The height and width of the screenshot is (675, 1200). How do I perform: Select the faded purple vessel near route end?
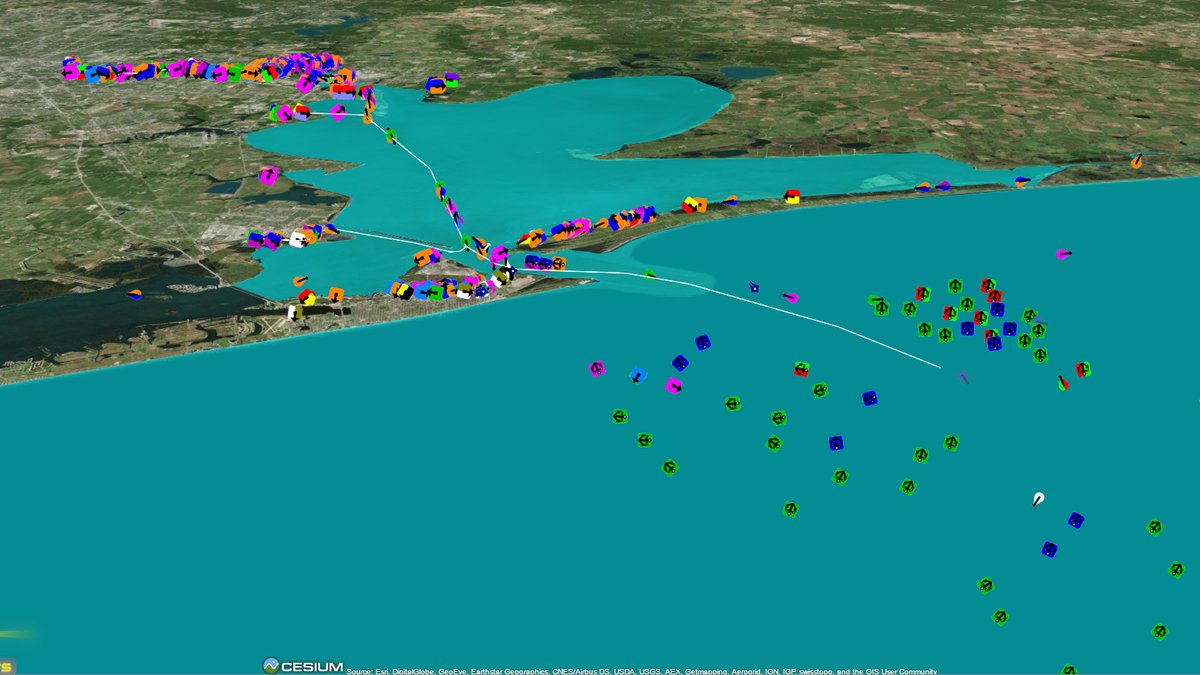963,378
